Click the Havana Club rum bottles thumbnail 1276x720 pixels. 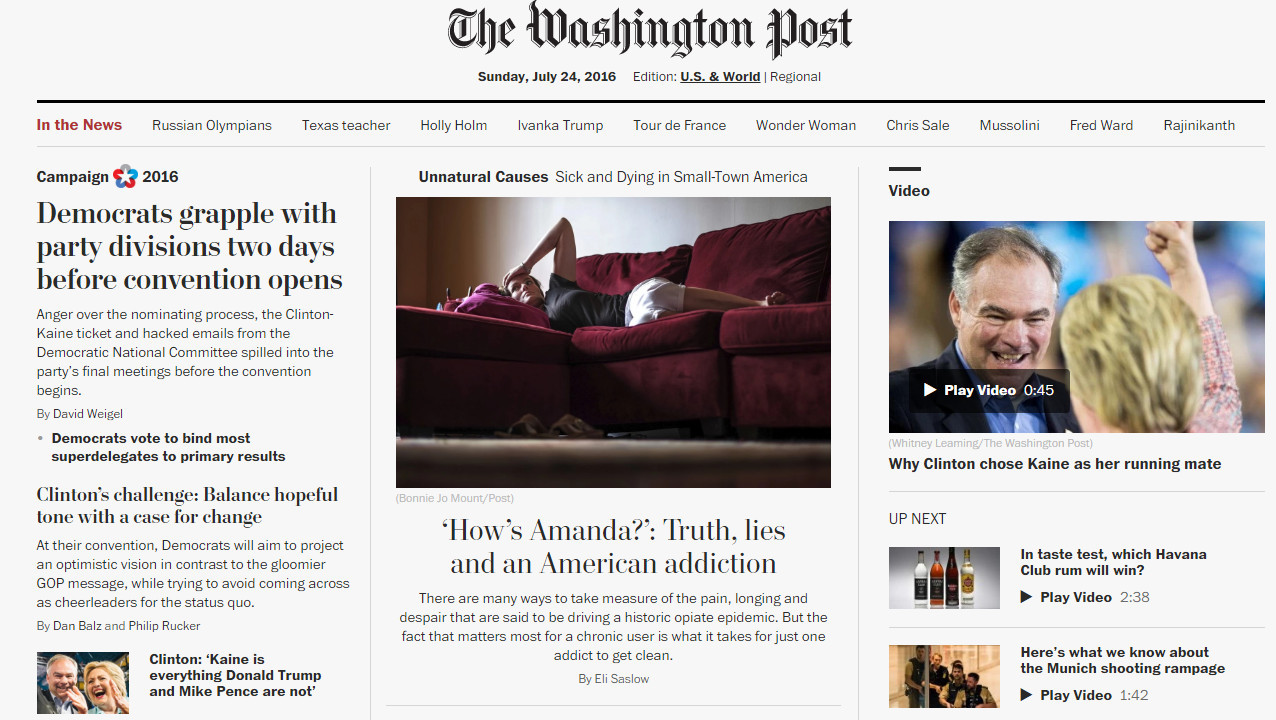(x=944, y=578)
